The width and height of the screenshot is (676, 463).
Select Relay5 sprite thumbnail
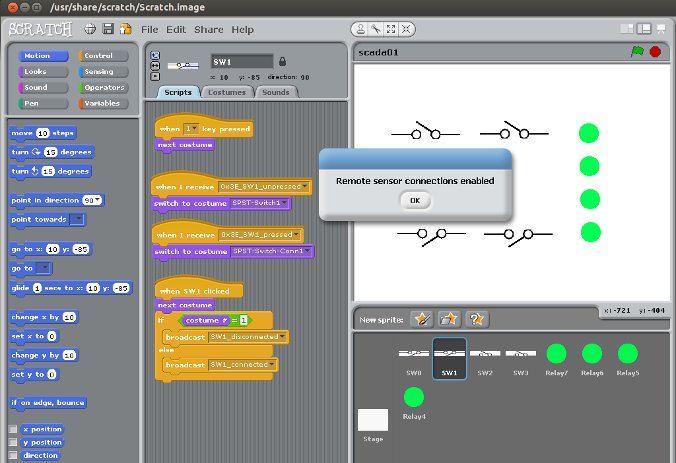coord(628,359)
